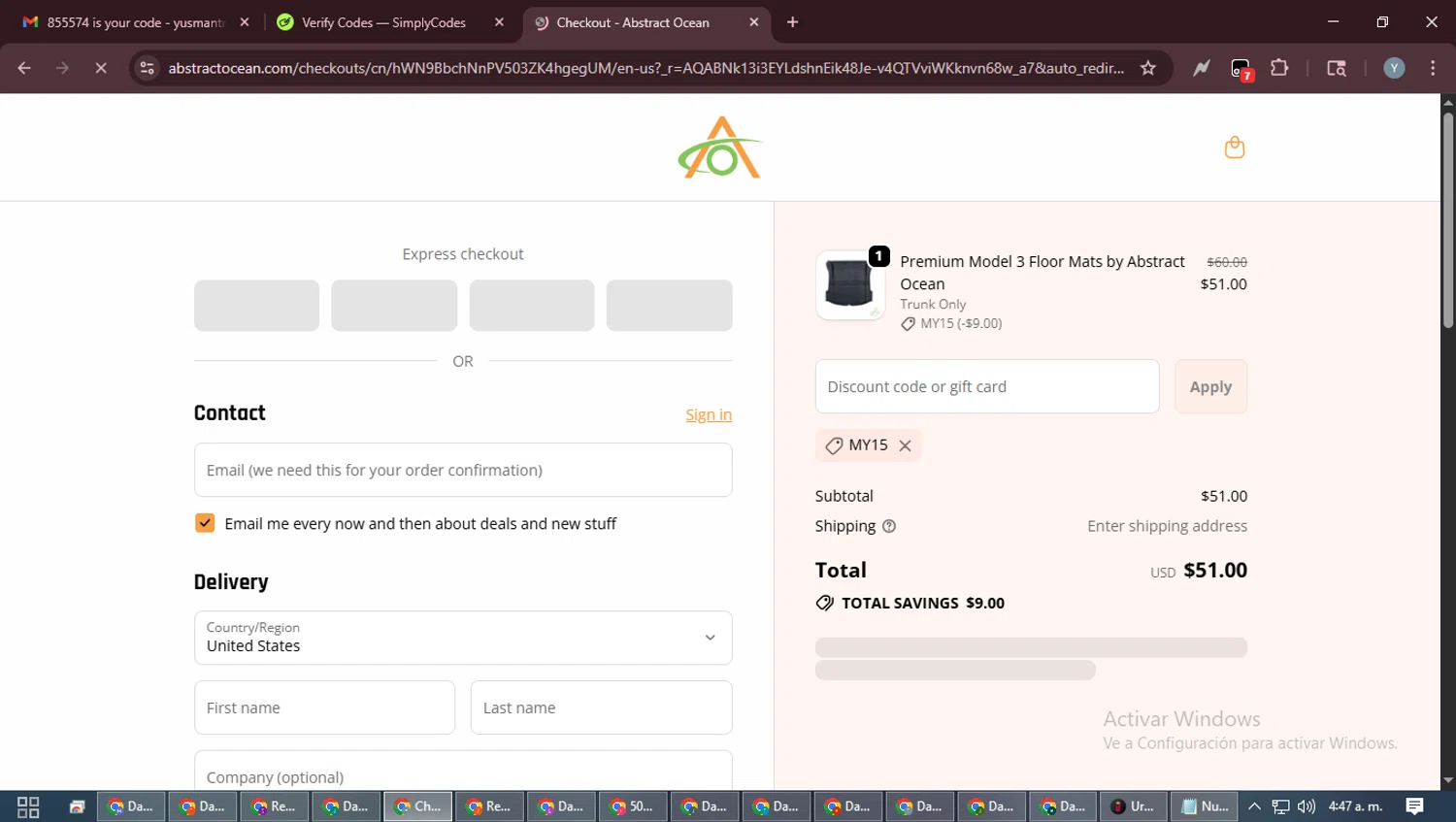Close the Gmail tab

[244, 22]
